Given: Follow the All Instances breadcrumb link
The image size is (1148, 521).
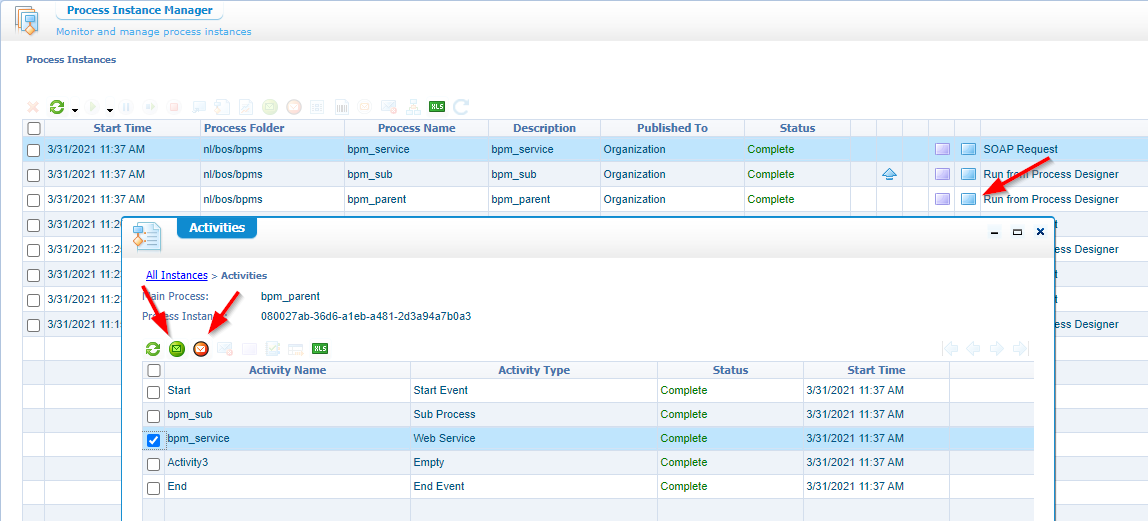Looking at the screenshot, I should 177,275.
